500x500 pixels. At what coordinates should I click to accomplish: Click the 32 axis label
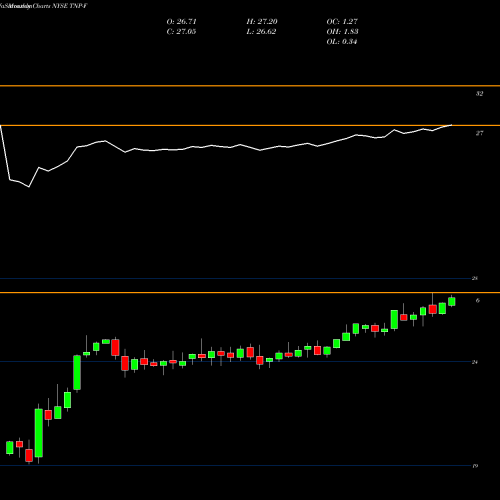[x=479, y=94]
